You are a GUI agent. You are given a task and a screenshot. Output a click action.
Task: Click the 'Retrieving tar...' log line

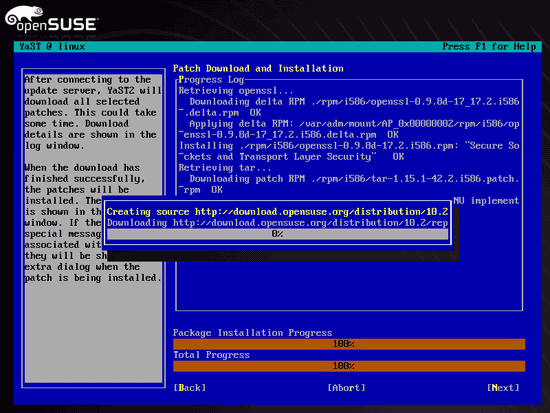click(x=225, y=168)
